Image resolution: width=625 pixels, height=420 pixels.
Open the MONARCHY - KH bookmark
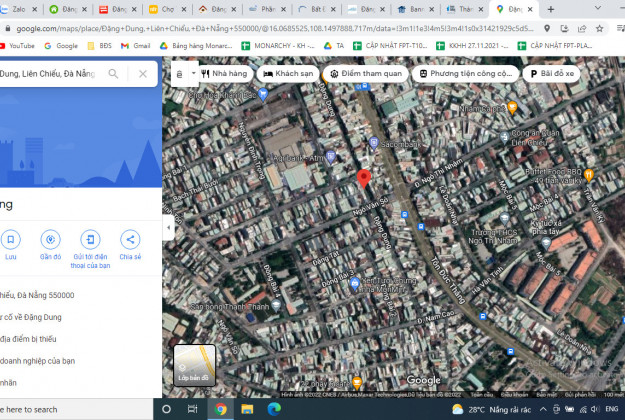point(278,46)
